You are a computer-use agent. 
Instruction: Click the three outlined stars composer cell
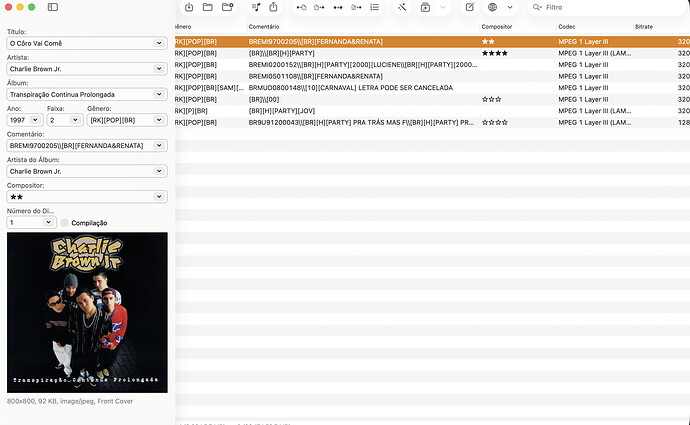click(492, 99)
